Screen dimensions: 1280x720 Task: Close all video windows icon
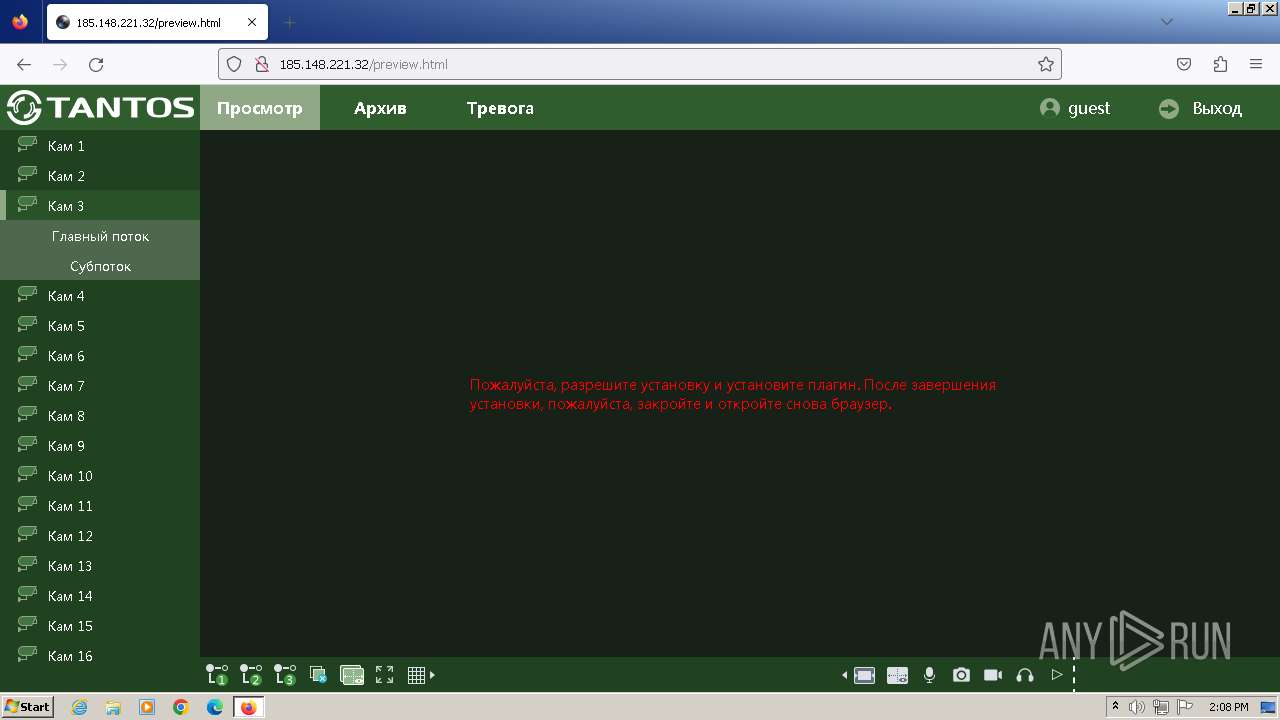[319, 675]
